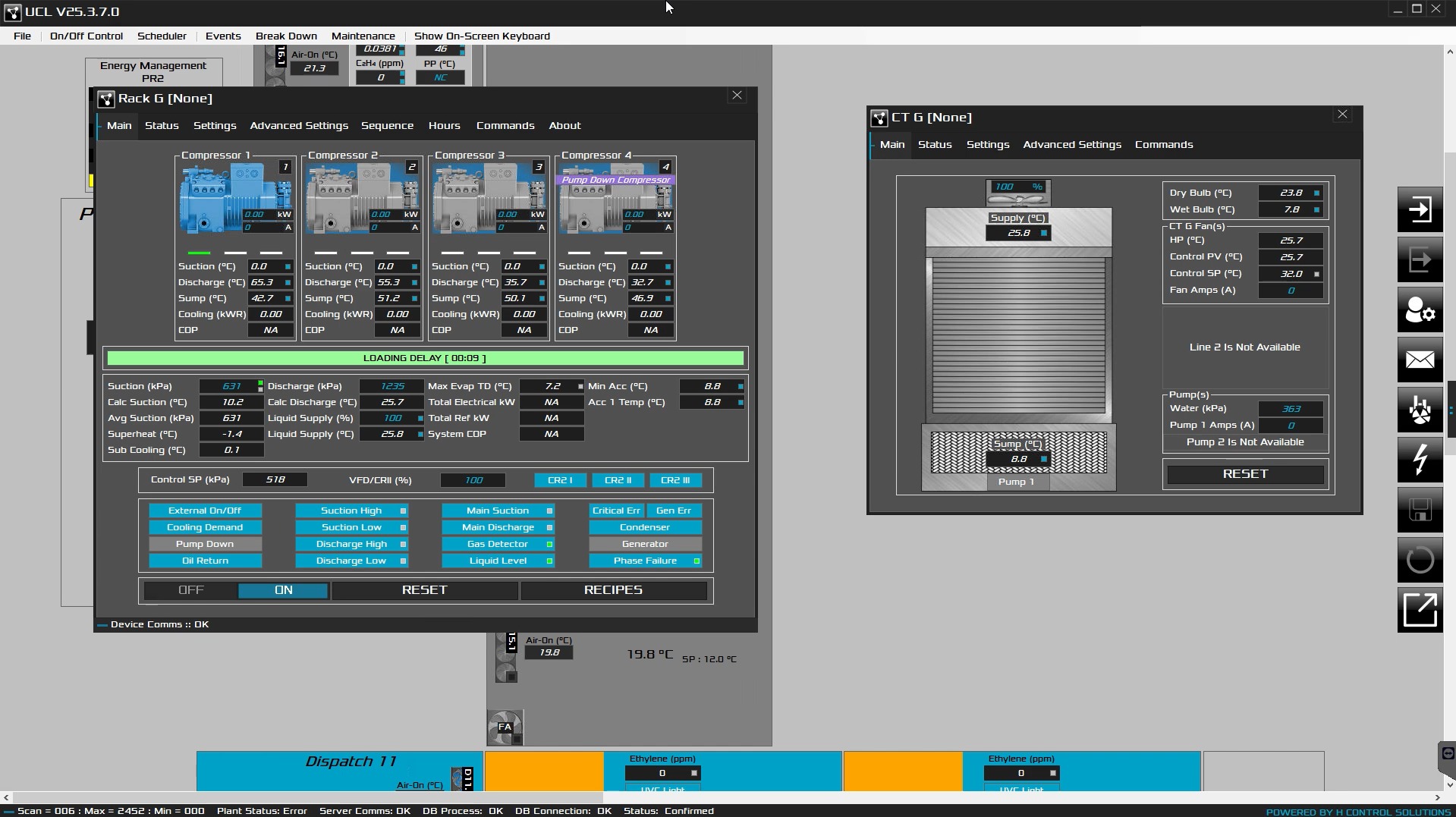Open the Maintenance menu

[x=363, y=36]
